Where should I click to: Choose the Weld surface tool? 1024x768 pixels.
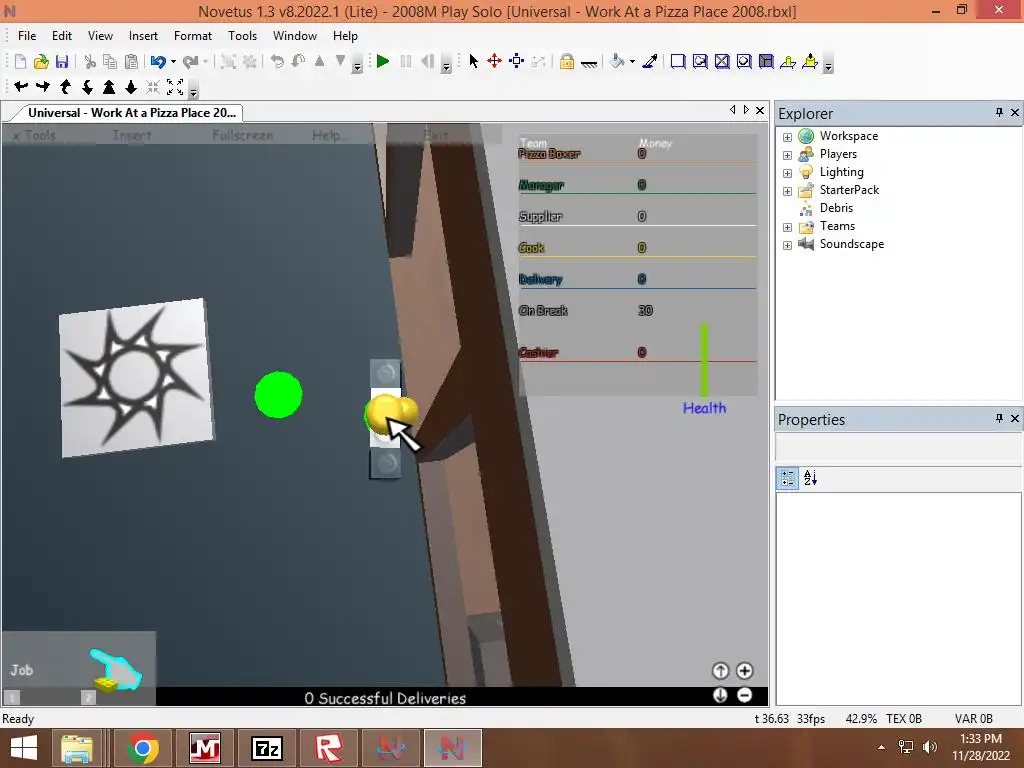(x=722, y=61)
